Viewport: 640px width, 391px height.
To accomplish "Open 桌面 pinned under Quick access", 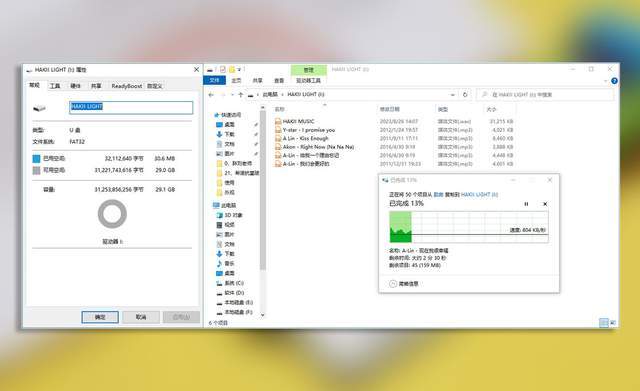I will click(x=225, y=124).
